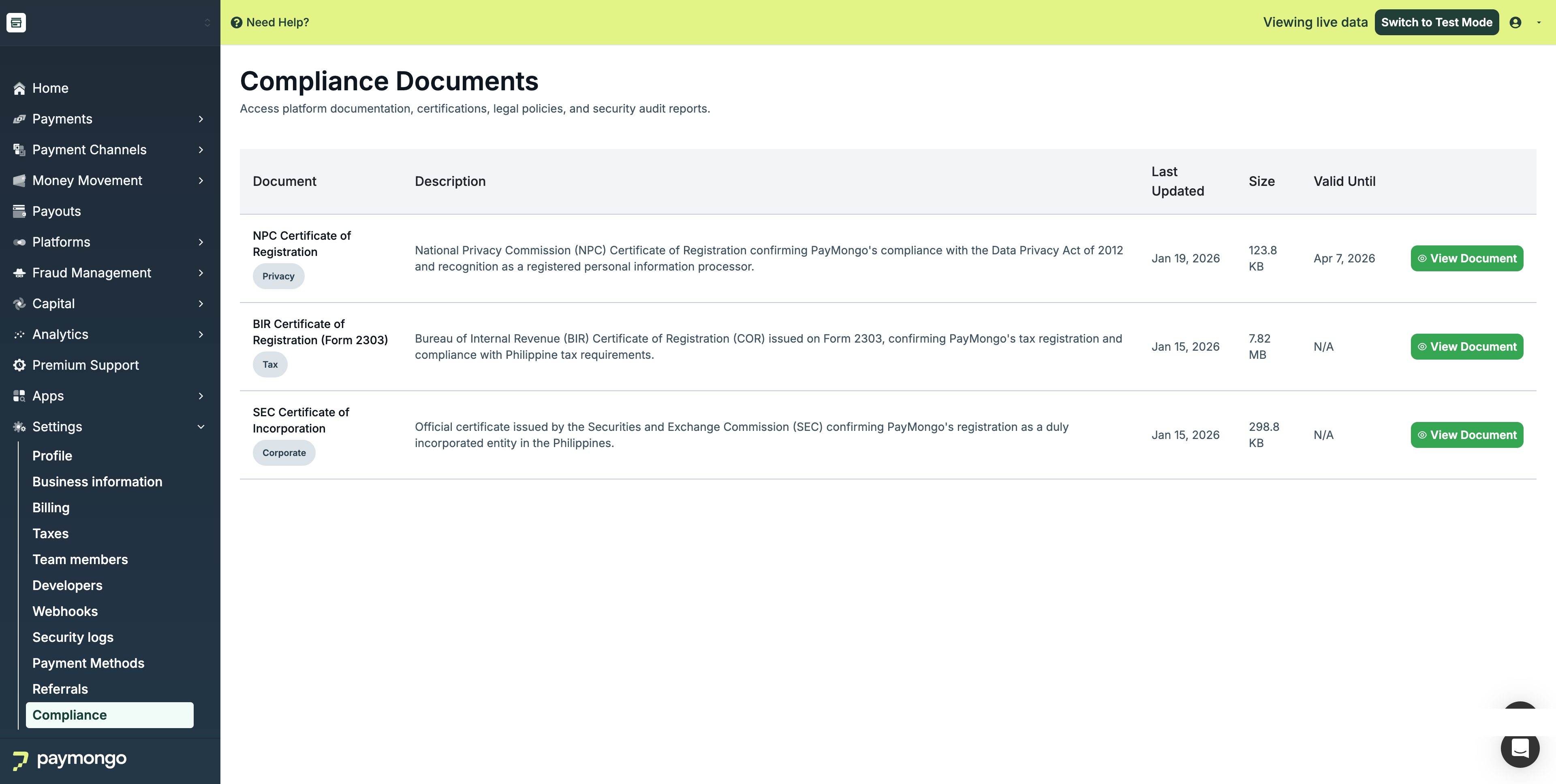
Task: Open the account switcher dropdown arrows
Action: pyautogui.click(x=207, y=22)
